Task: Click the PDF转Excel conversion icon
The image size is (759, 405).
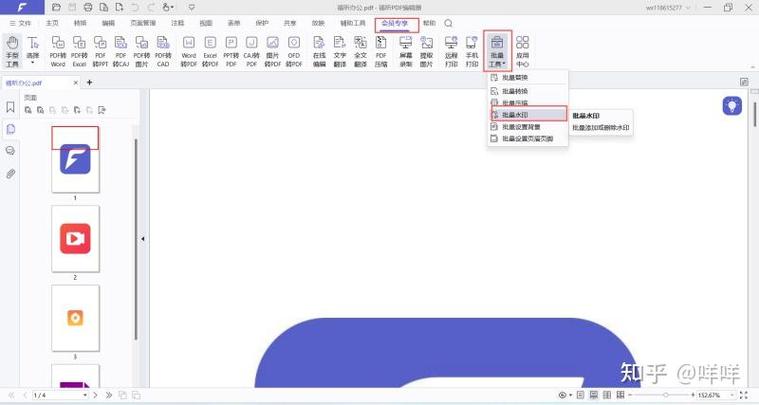Action: (x=79, y=50)
